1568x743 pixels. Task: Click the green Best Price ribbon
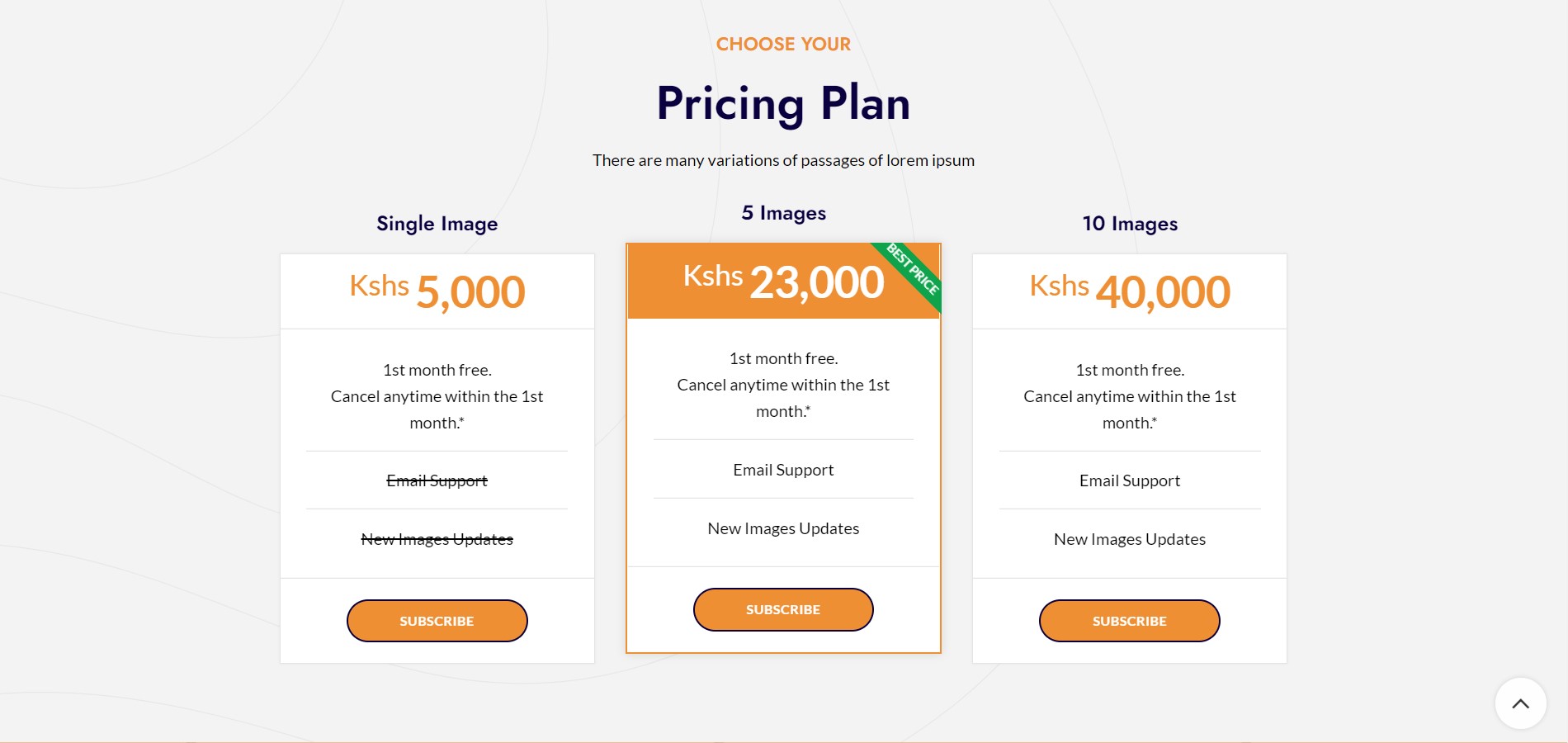pos(914,270)
